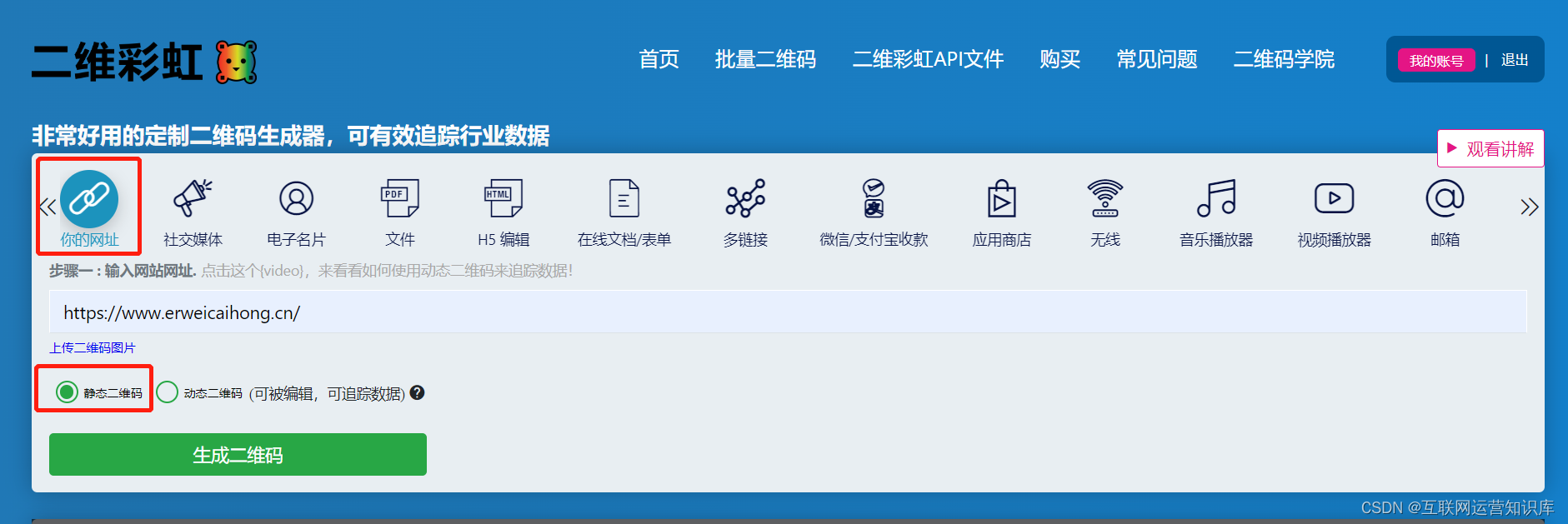This screenshot has width=1568, height=524.
Task: Open 二维彩虹API文件 menu item
Action: pos(928,59)
